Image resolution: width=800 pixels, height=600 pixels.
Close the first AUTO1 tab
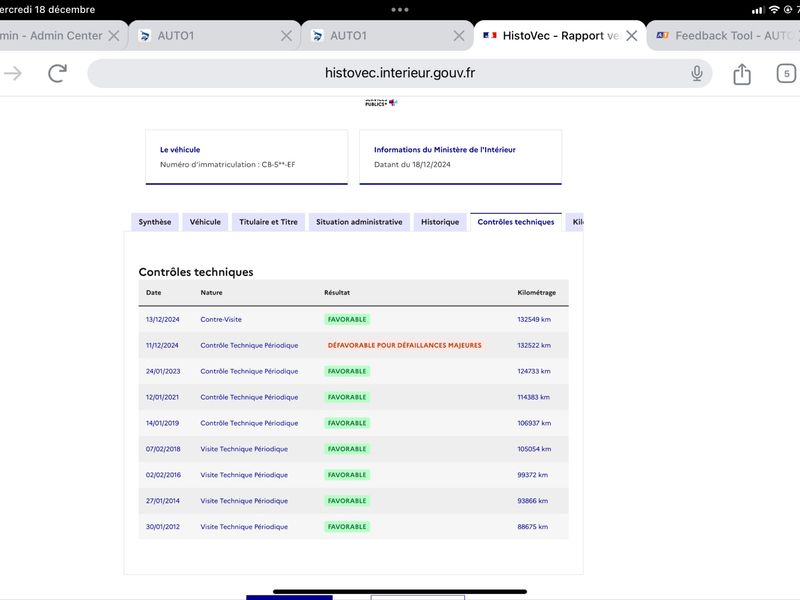point(286,36)
